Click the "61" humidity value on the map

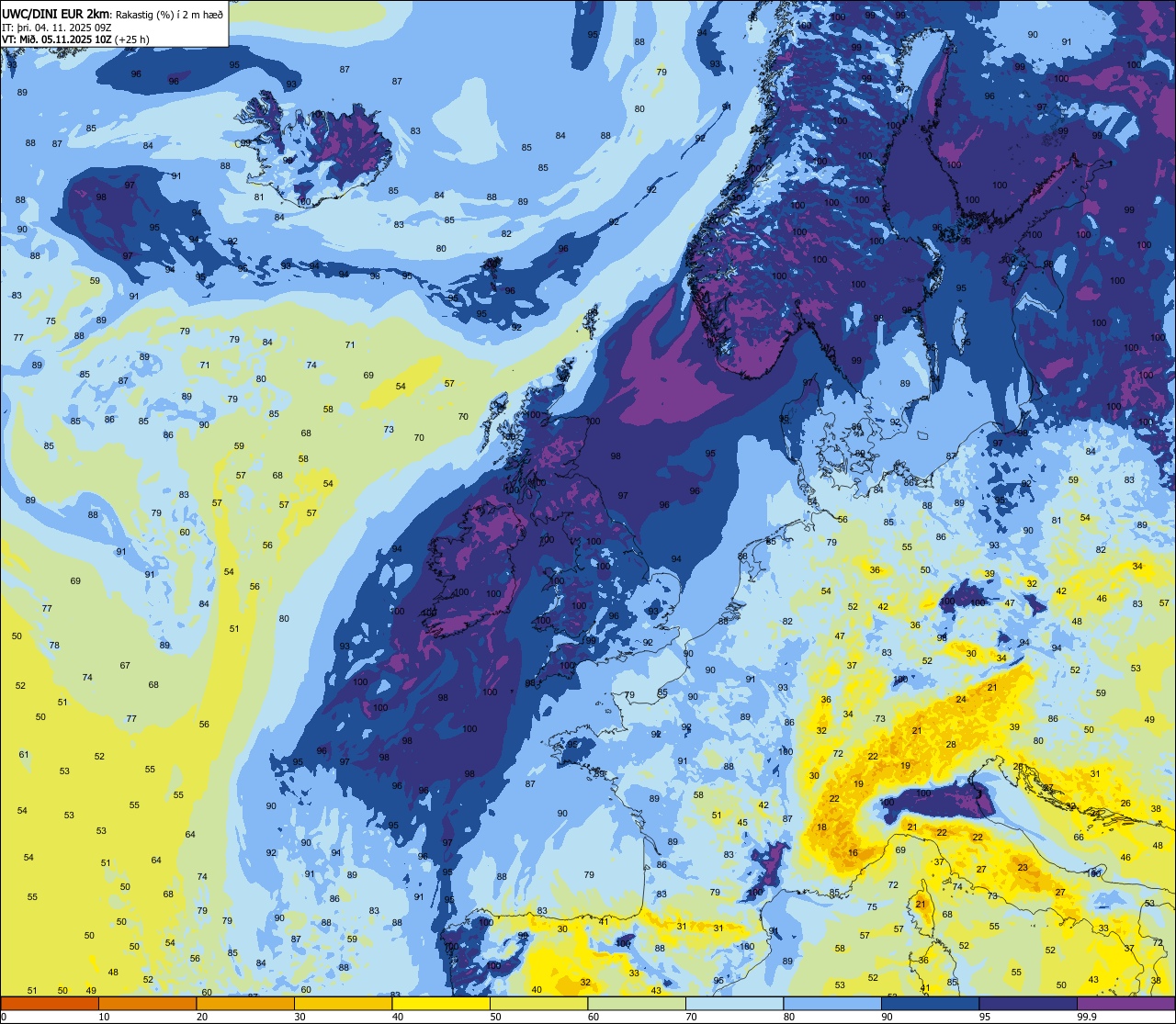(24, 755)
